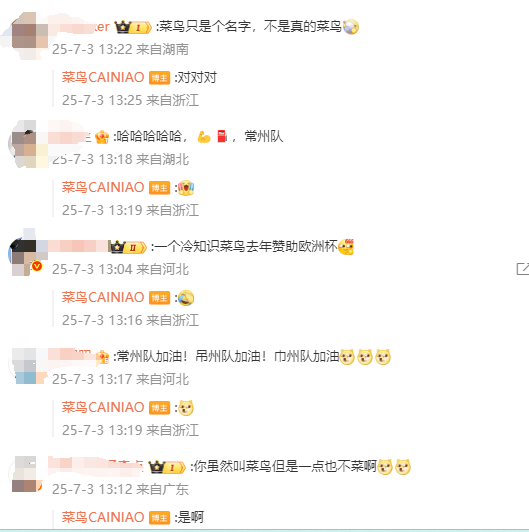The width and height of the screenshot is (529, 532).
Task: Click the timestamp 25-7-3 13:22 来自湖南
Action: coord(120,50)
